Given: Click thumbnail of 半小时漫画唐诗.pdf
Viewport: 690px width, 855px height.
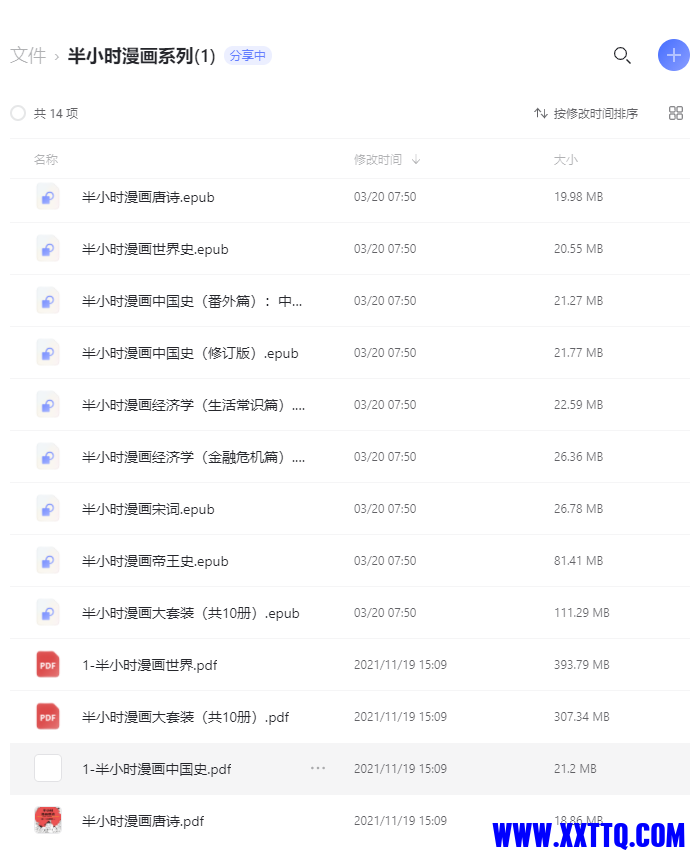Looking at the screenshot, I should tap(48, 820).
